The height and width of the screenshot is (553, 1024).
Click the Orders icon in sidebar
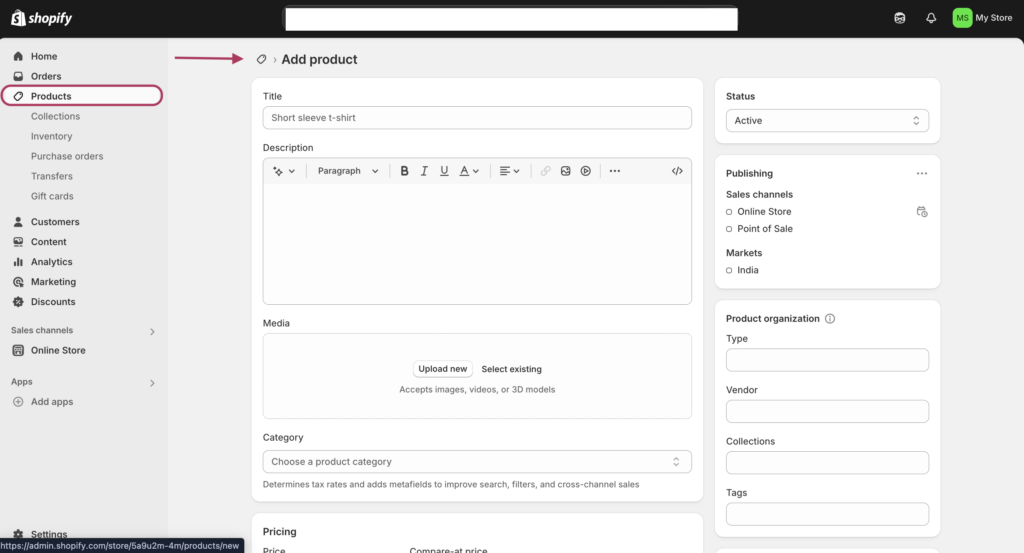tap(18, 76)
